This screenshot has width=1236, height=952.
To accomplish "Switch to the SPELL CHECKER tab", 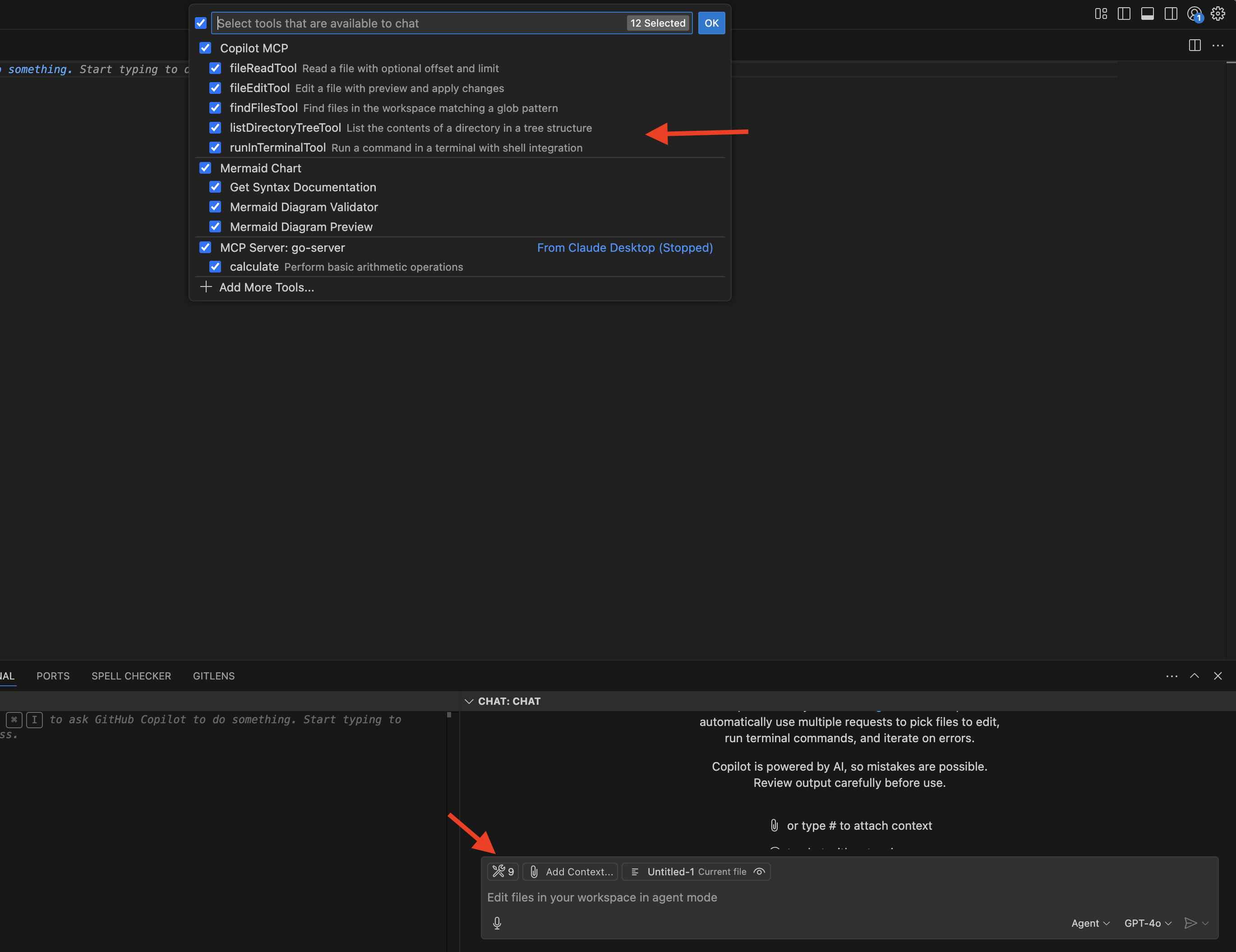I will (x=131, y=676).
